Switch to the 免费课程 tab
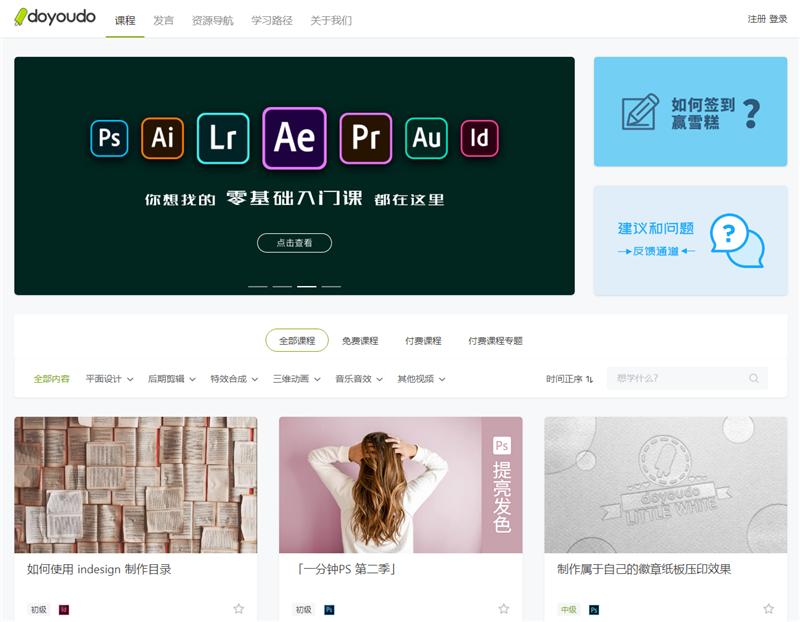The width and height of the screenshot is (800, 622). [x=361, y=340]
